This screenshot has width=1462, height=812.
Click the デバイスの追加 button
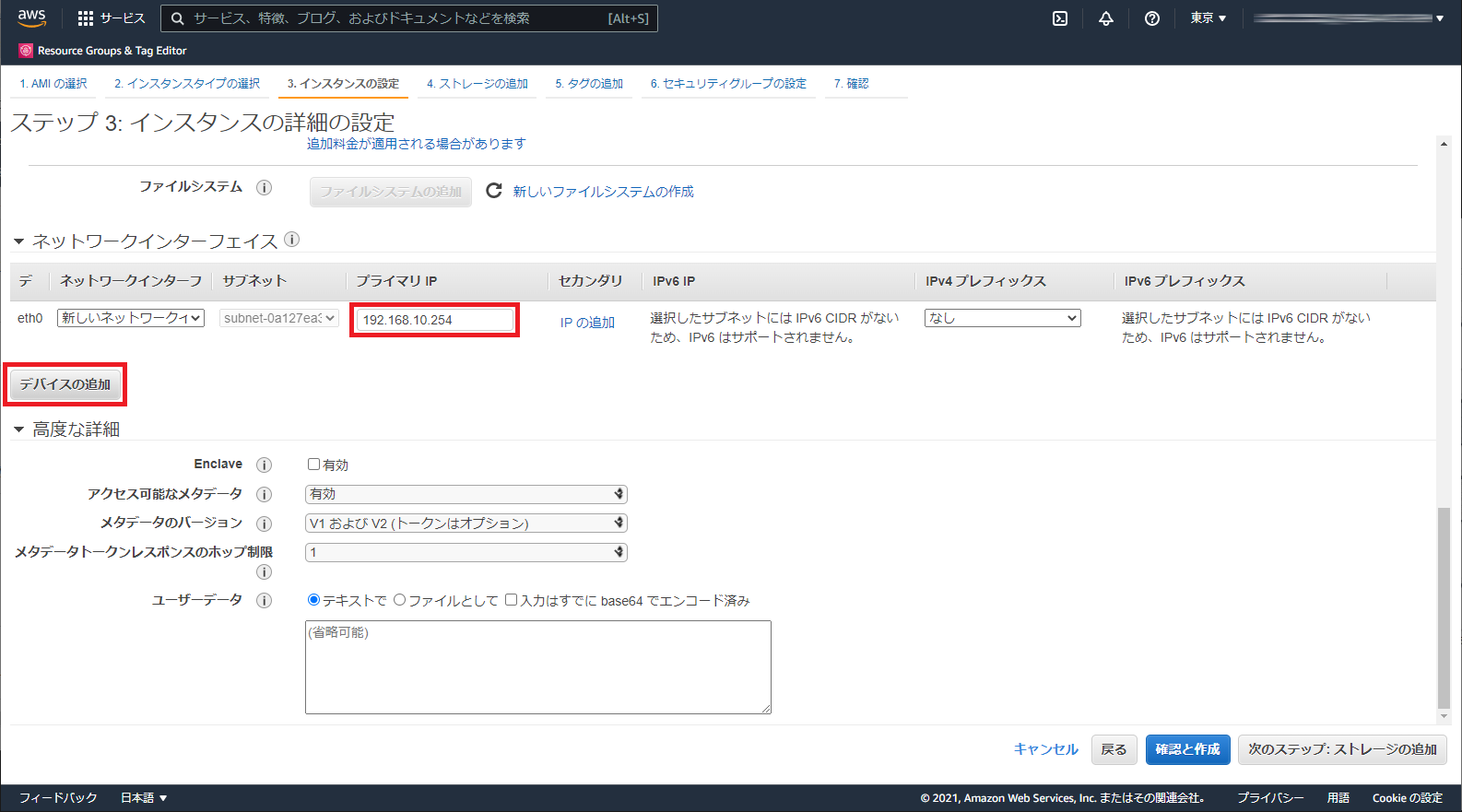point(65,384)
